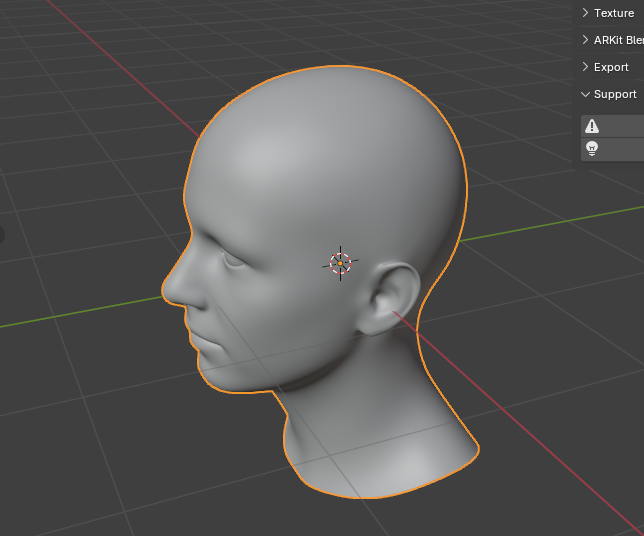Click the head model's closed eye
The image size is (644, 536).
pos(233,262)
